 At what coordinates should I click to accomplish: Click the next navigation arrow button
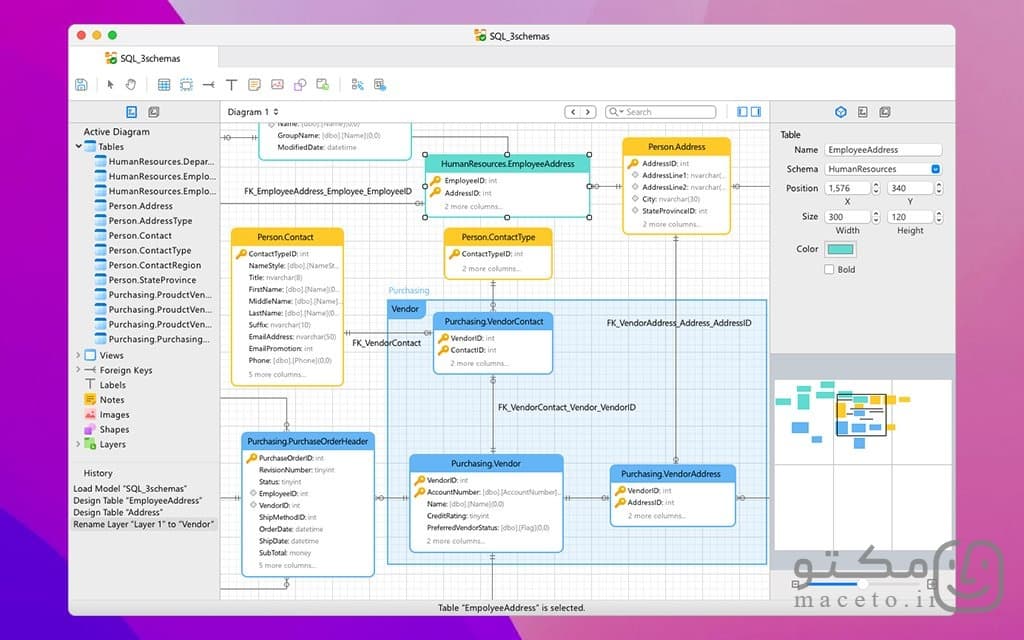tap(588, 112)
